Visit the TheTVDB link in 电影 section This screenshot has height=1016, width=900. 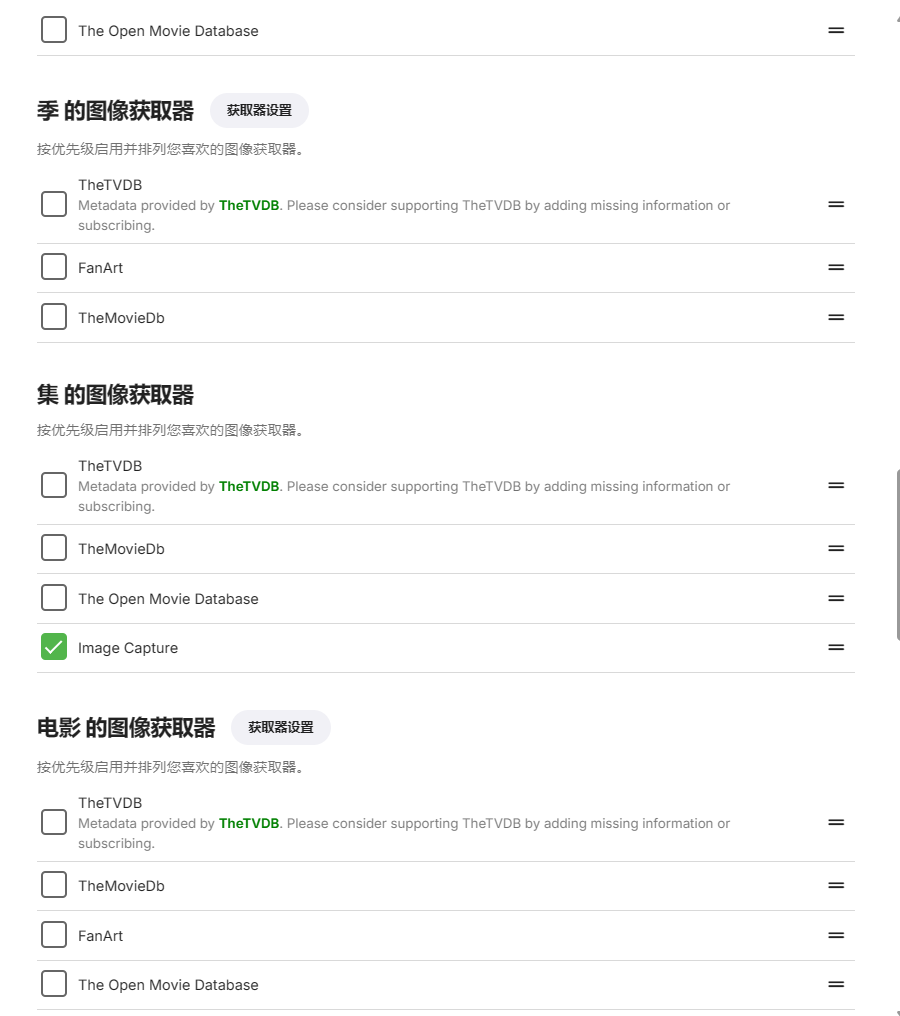[x=249, y=823]
